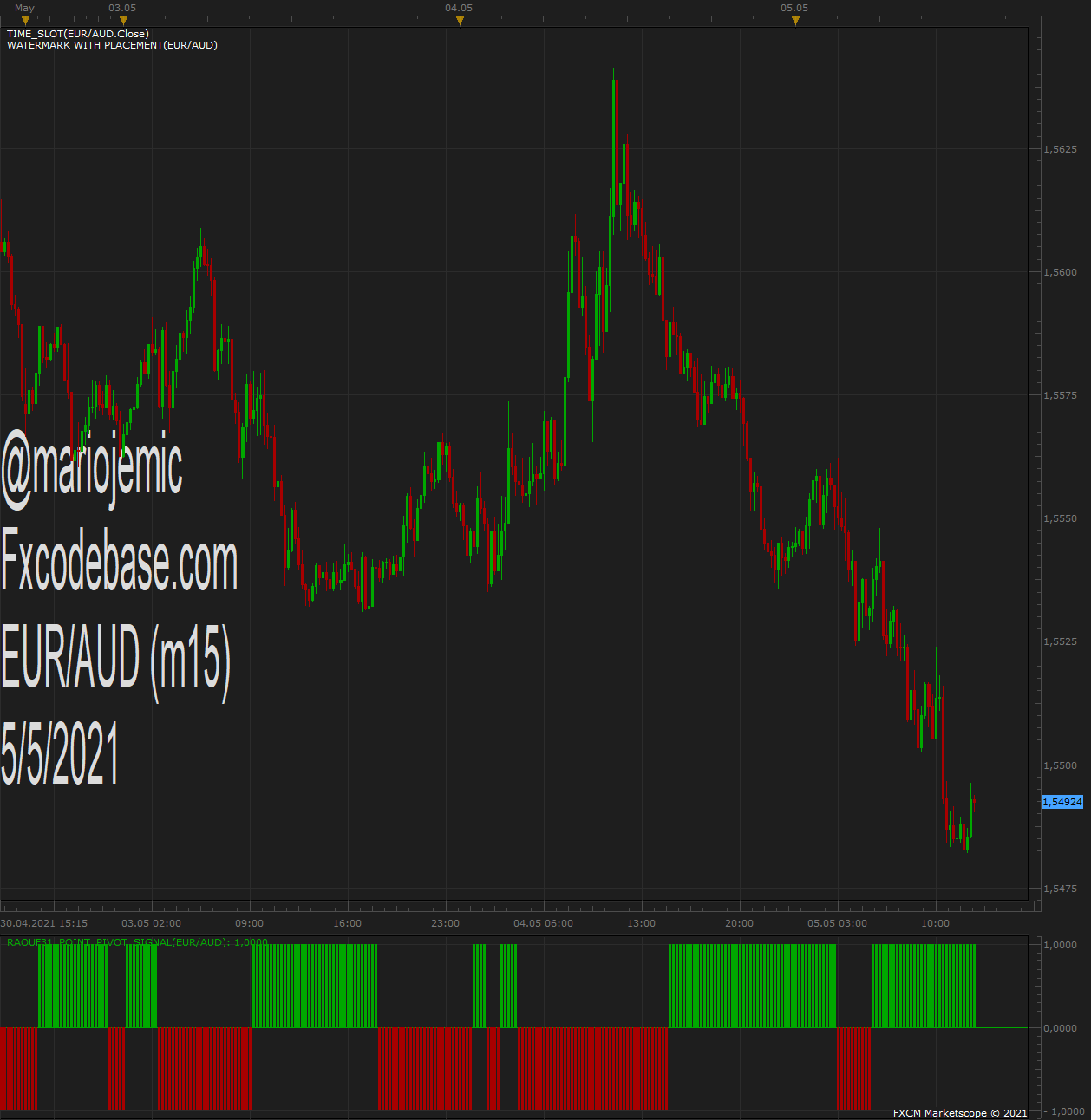The height and width of the screenshot is (1120, 1091).
Task: Click the indicator scale value 1,0000
Action: tap(1059, 945)
